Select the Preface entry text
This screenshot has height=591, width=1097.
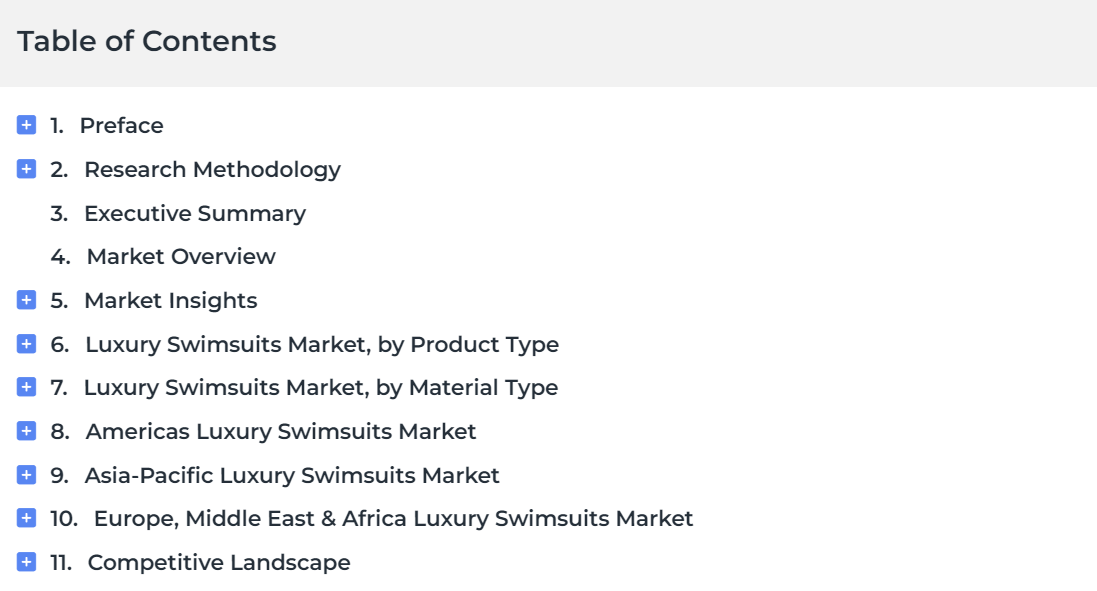[x=121, y=126]
